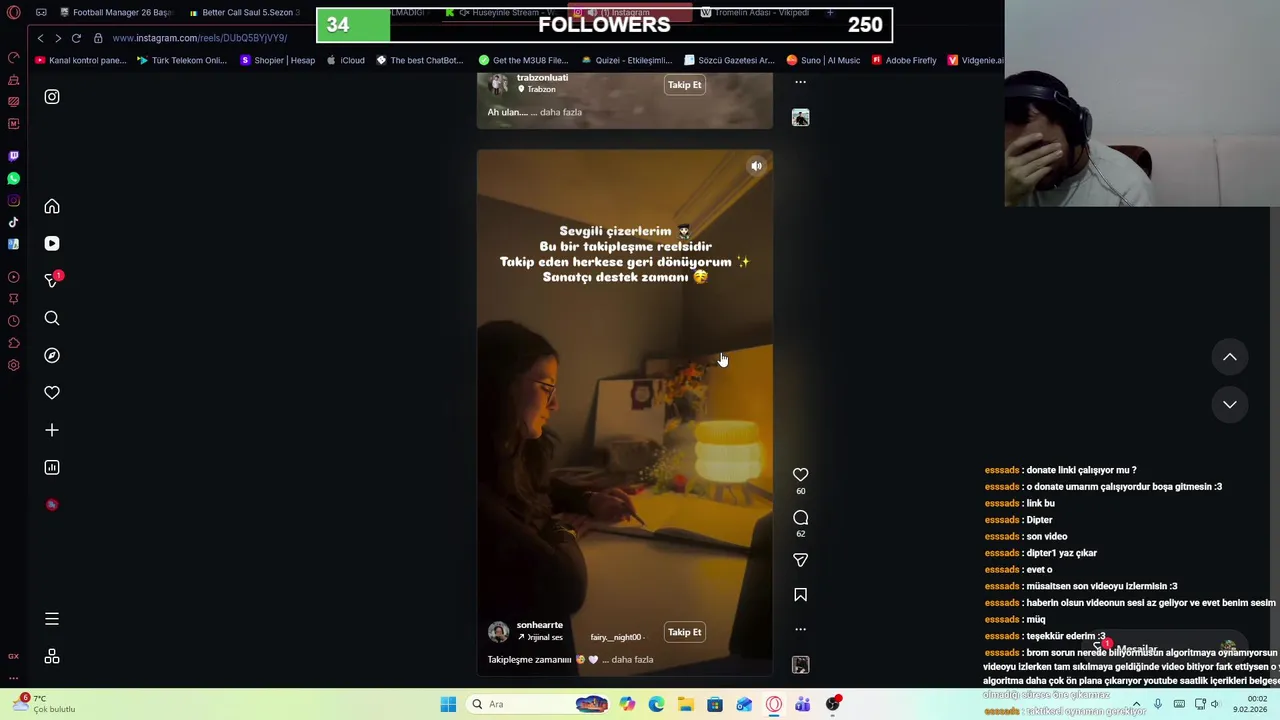The image size is (1280, 720).
Task: Open iCloud bookmark
Action: (x=345, y=60)
